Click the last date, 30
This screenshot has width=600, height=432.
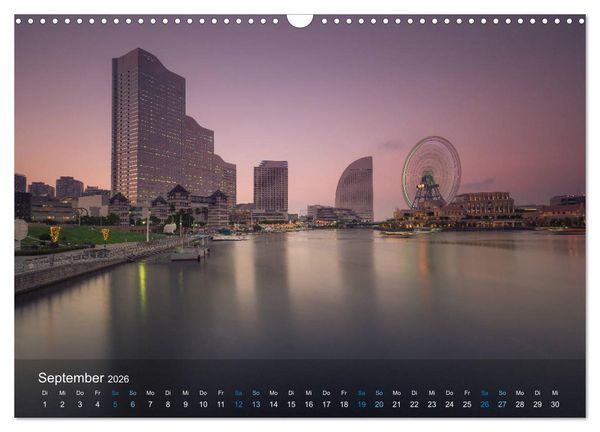tap(555, 404)
